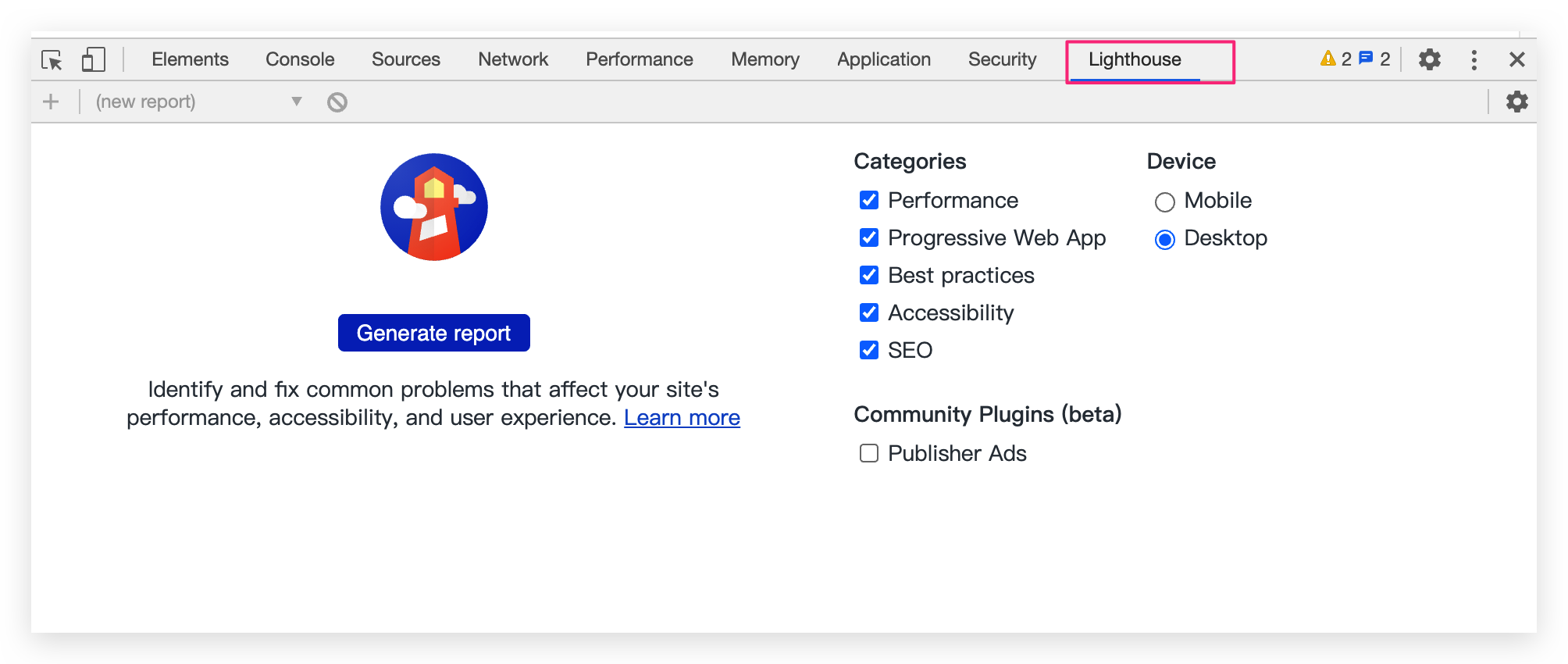
Task: Click the inspect element cursor icon
Action: click(52, 60)
